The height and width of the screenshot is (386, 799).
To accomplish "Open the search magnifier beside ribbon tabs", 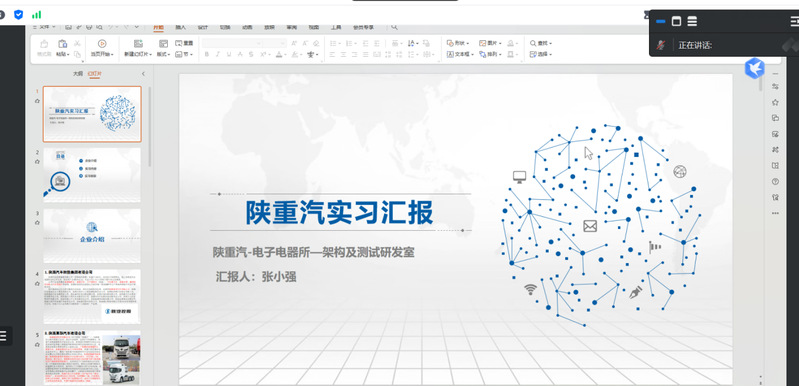I will 394,27.
